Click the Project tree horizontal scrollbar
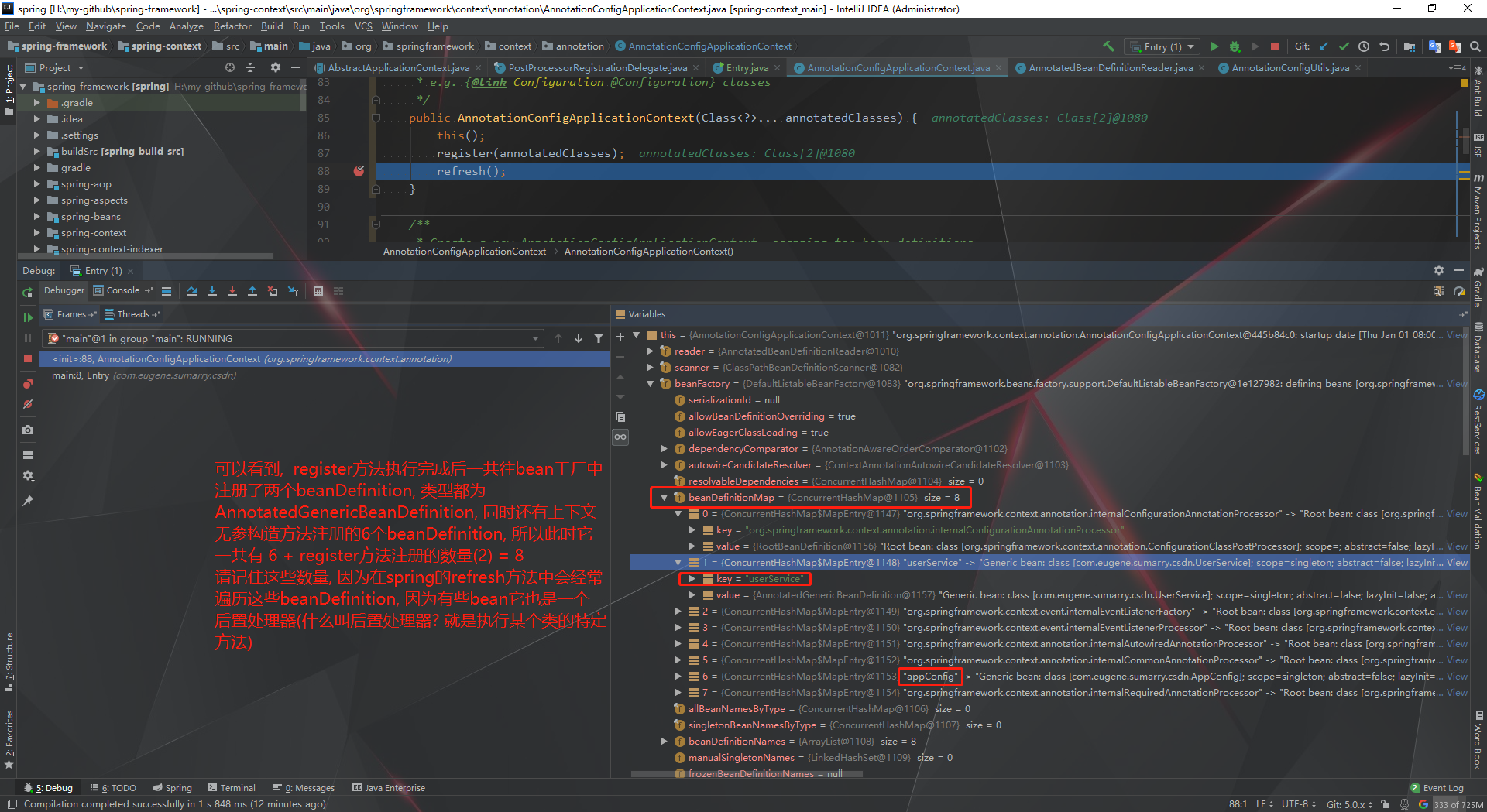 coord(147,255)
